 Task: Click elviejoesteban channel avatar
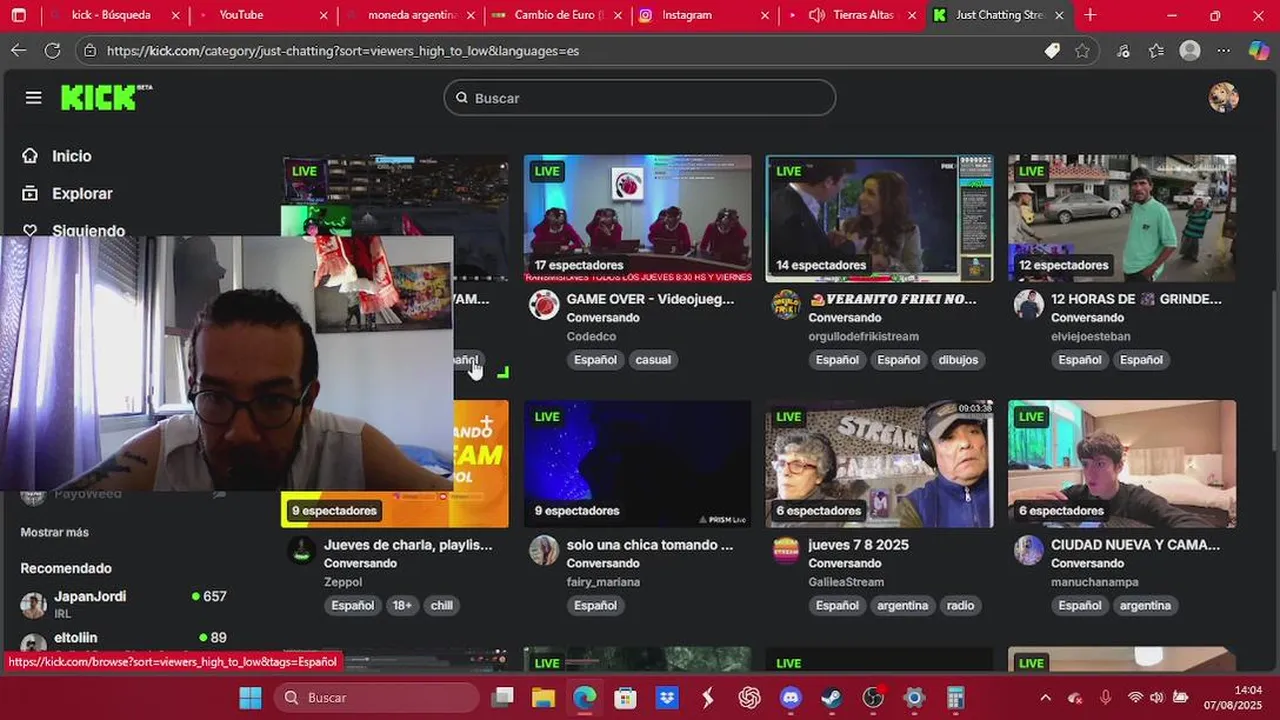pyautogui.click(x=1028, y=305)
